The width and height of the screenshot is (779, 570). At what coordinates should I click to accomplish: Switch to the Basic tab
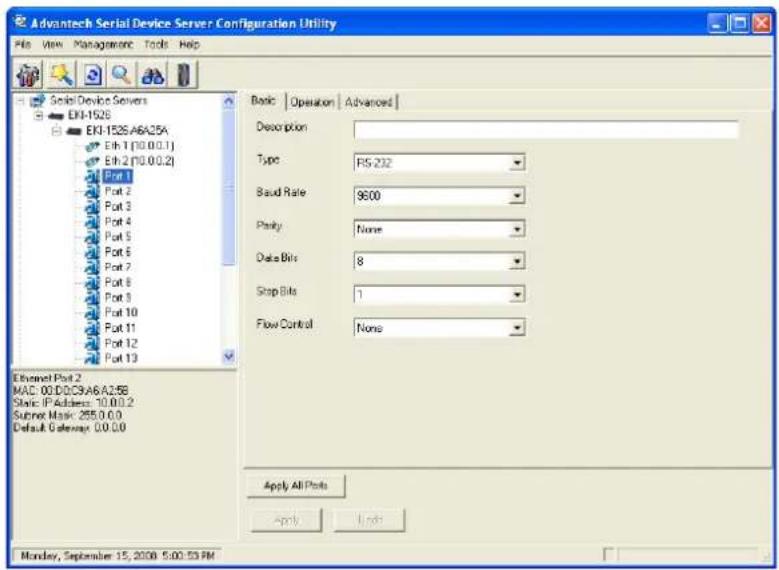pos(263,101)
